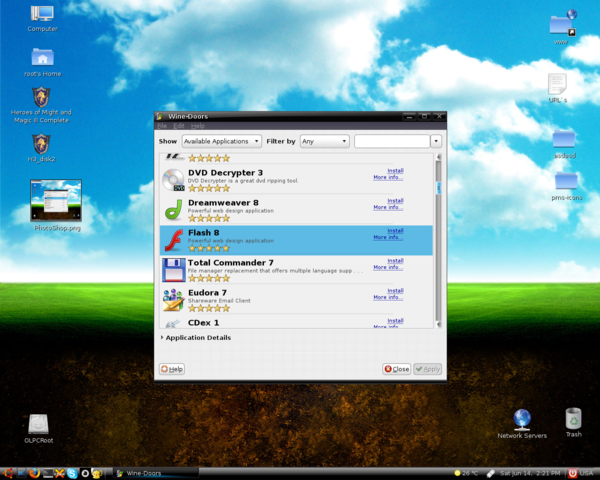Open the Filter by Any dropdown
Screen dimensions: 600x480
(x=324, y=141)
